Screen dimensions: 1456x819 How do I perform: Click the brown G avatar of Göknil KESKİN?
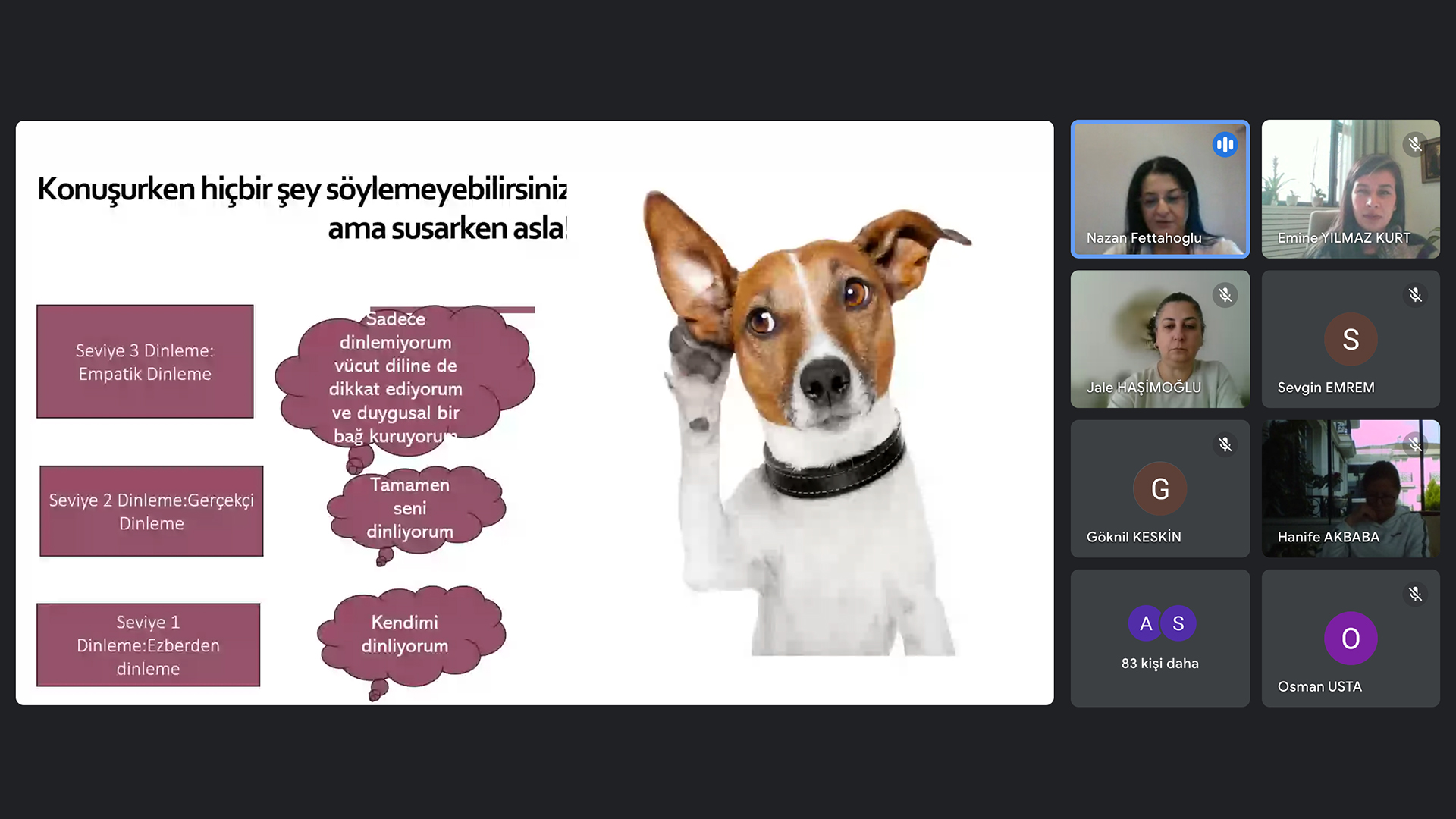tap(1159, 489)
